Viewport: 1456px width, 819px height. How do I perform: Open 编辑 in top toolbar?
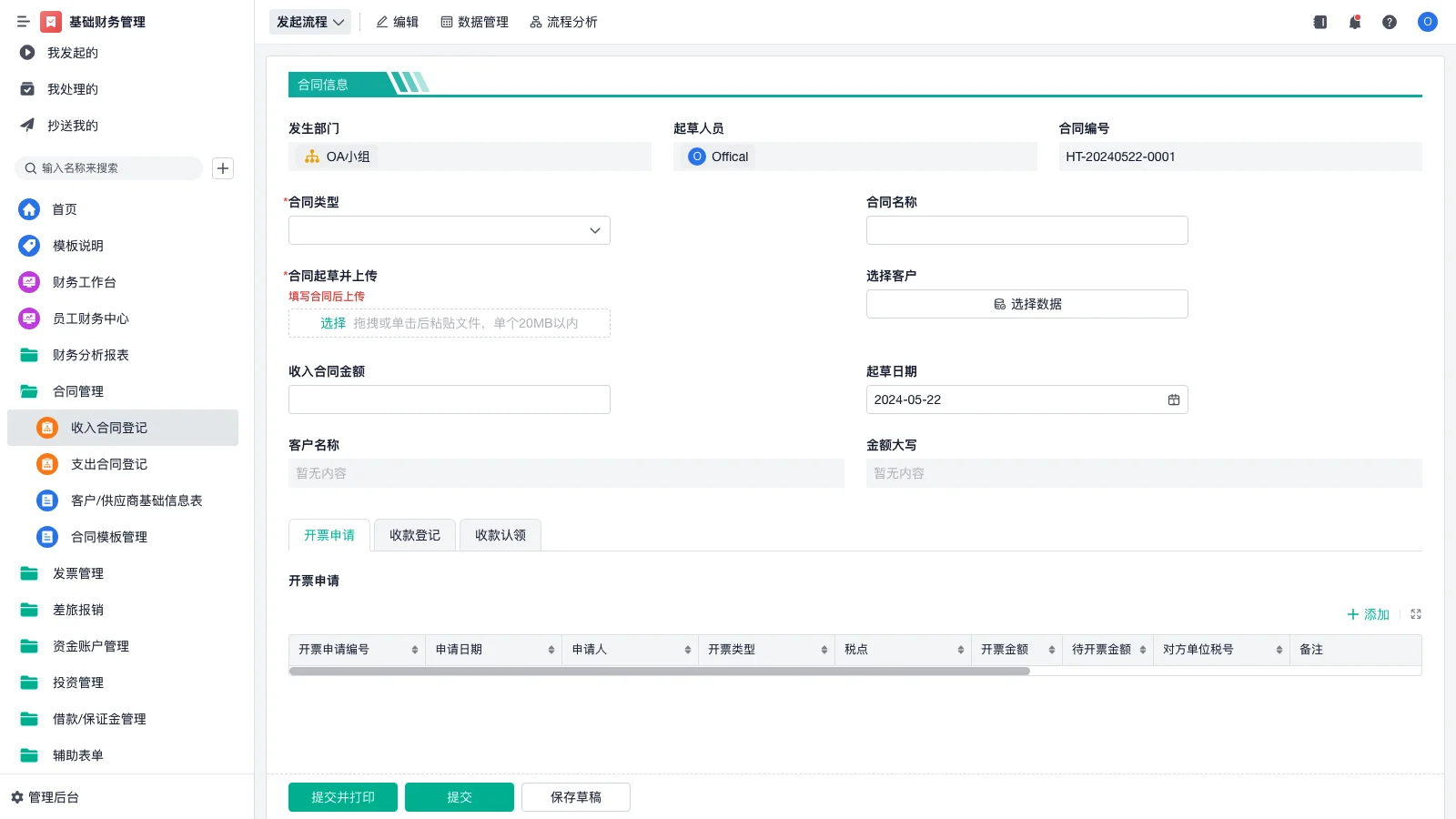click(398, 22)
